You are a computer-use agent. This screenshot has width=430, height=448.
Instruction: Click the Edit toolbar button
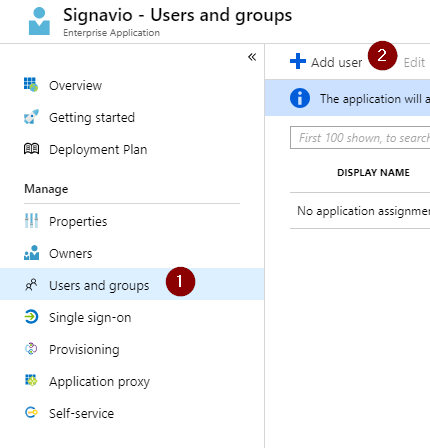coord(414,62)
